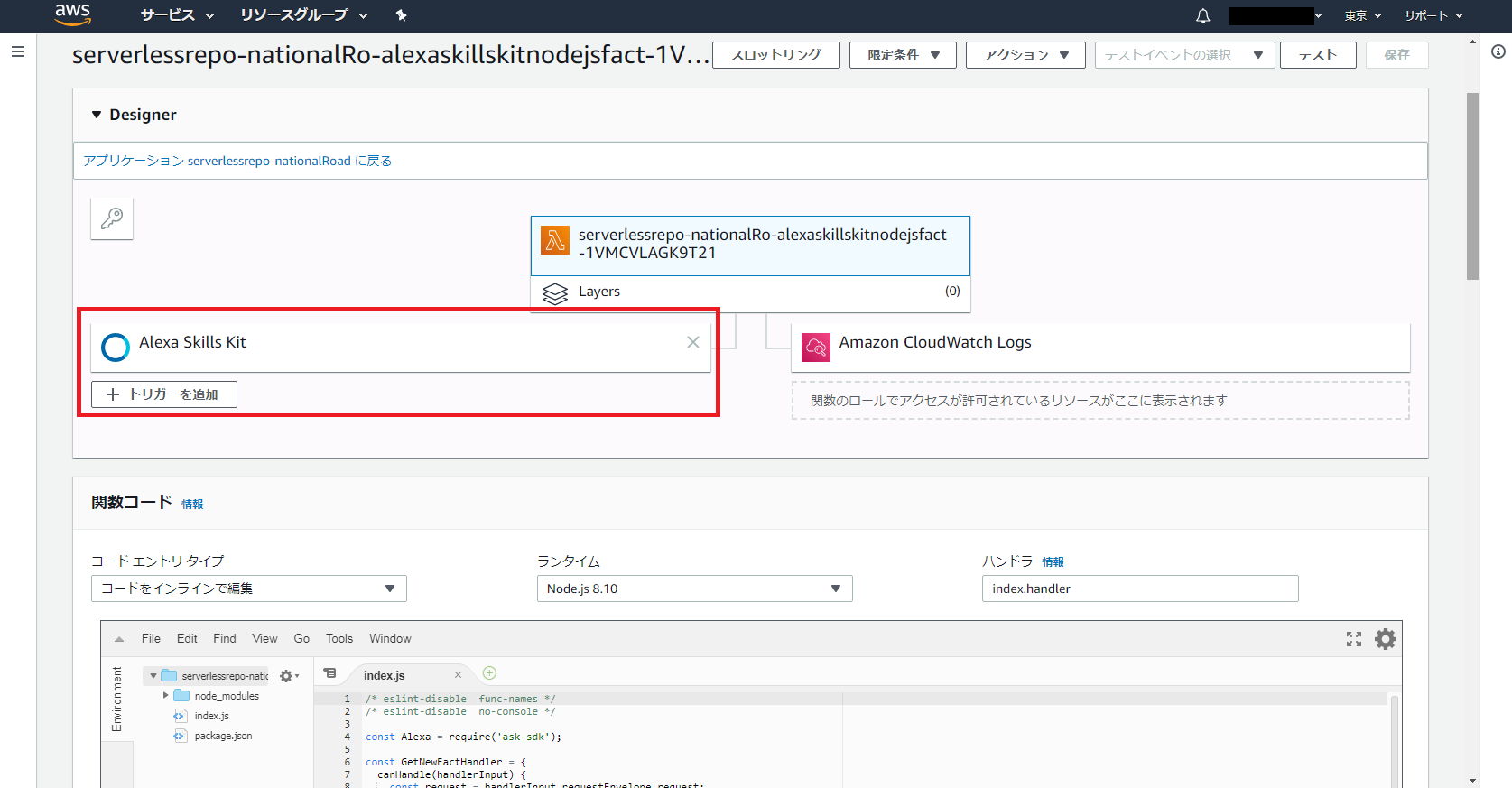
Task: Open the ランタイム Node.js 8.10 dropdown
Action: (694, 589)
